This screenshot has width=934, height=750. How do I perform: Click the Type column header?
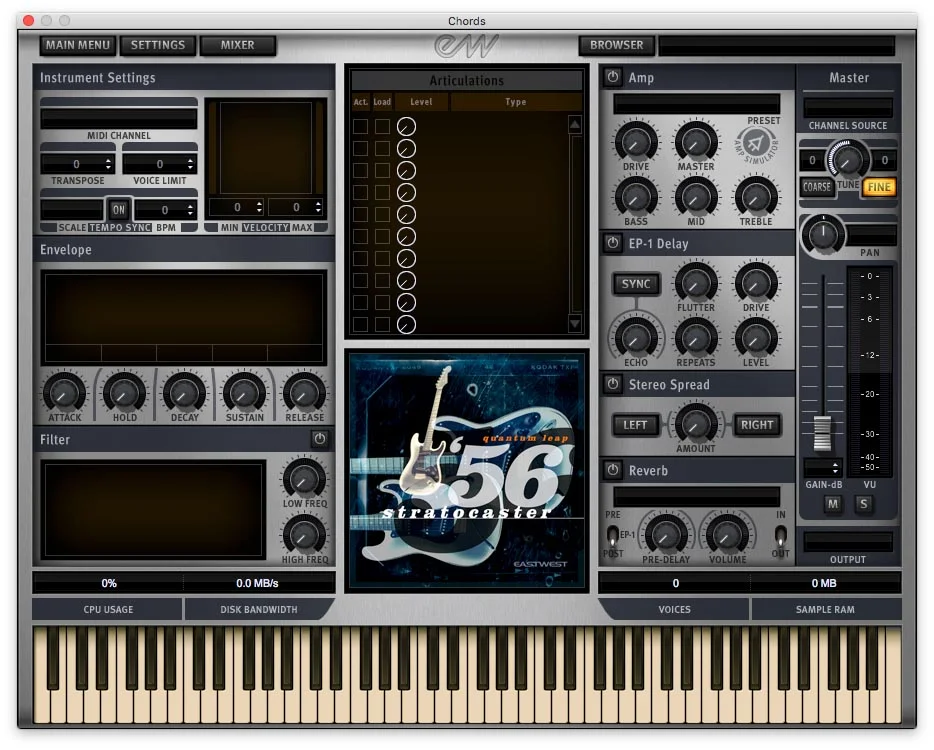click(516, 102)
